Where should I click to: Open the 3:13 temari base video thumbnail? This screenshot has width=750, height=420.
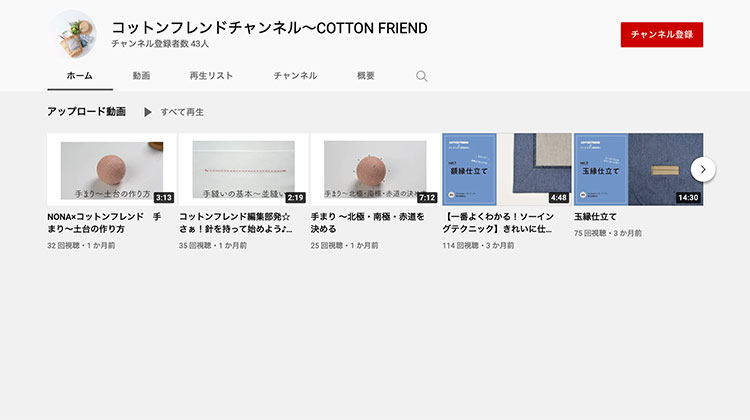click(112, 169)
